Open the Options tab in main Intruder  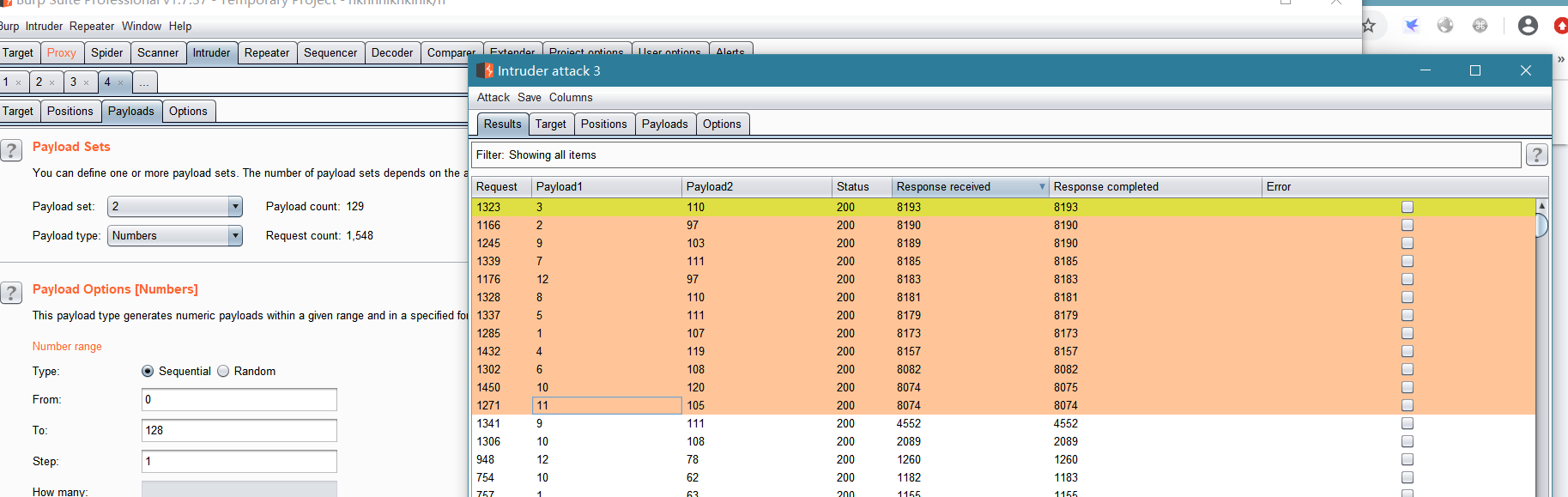[x=188, y=111]
